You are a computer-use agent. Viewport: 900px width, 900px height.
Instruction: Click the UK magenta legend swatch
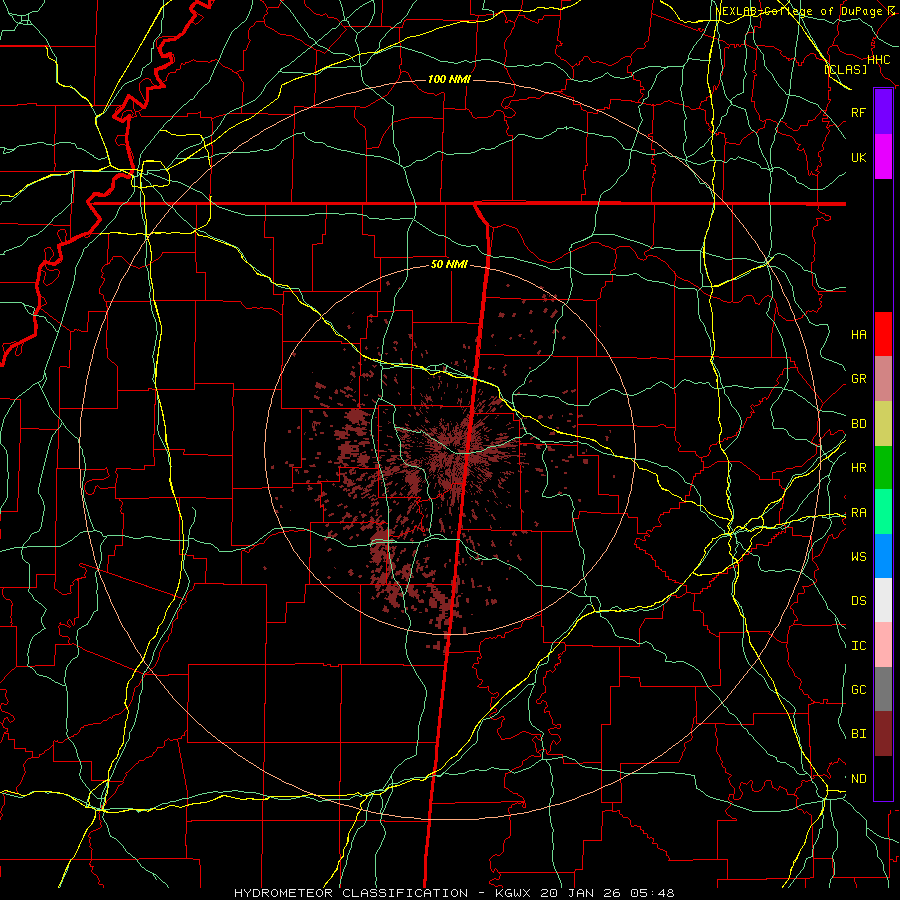(x=883, y=157)
